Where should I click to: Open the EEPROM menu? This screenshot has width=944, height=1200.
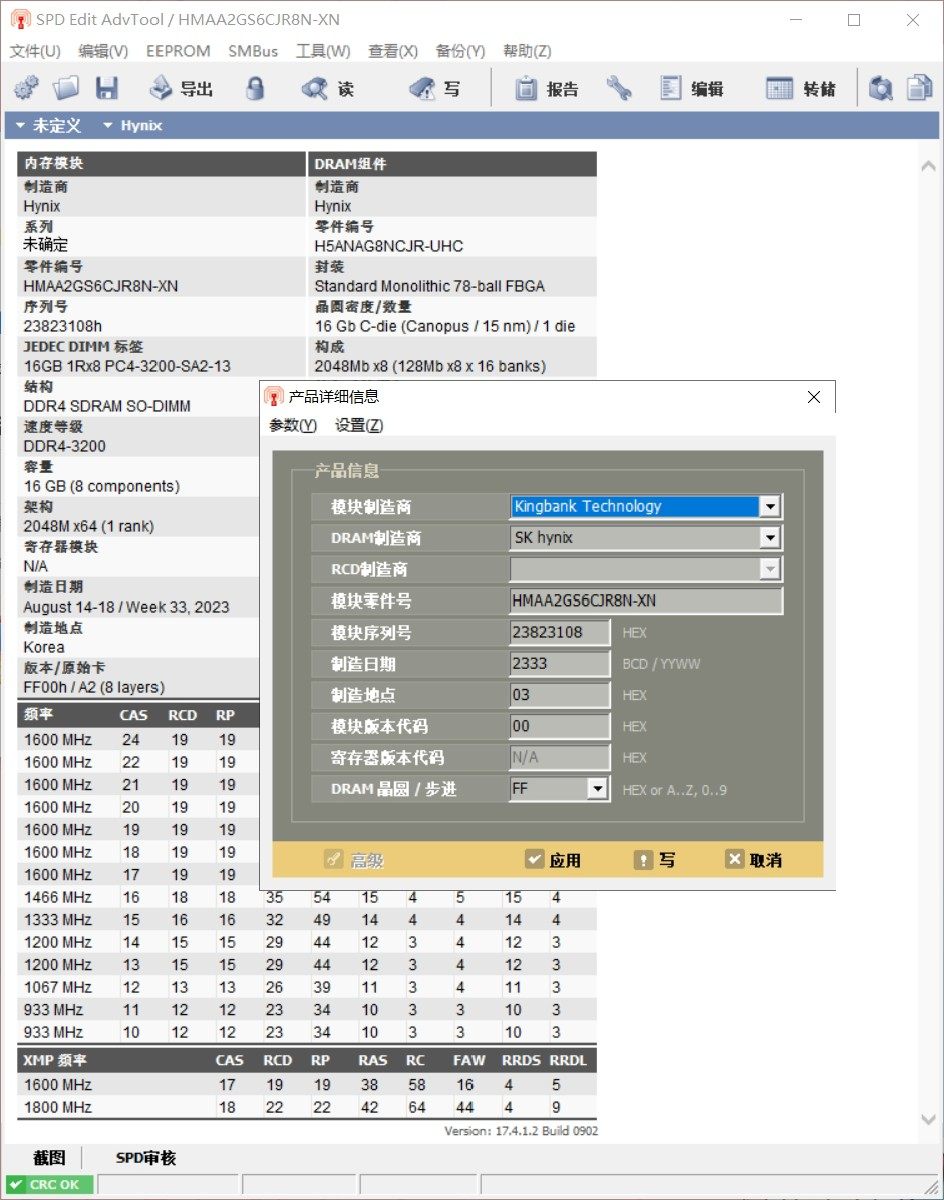click(x=178, y=51)
